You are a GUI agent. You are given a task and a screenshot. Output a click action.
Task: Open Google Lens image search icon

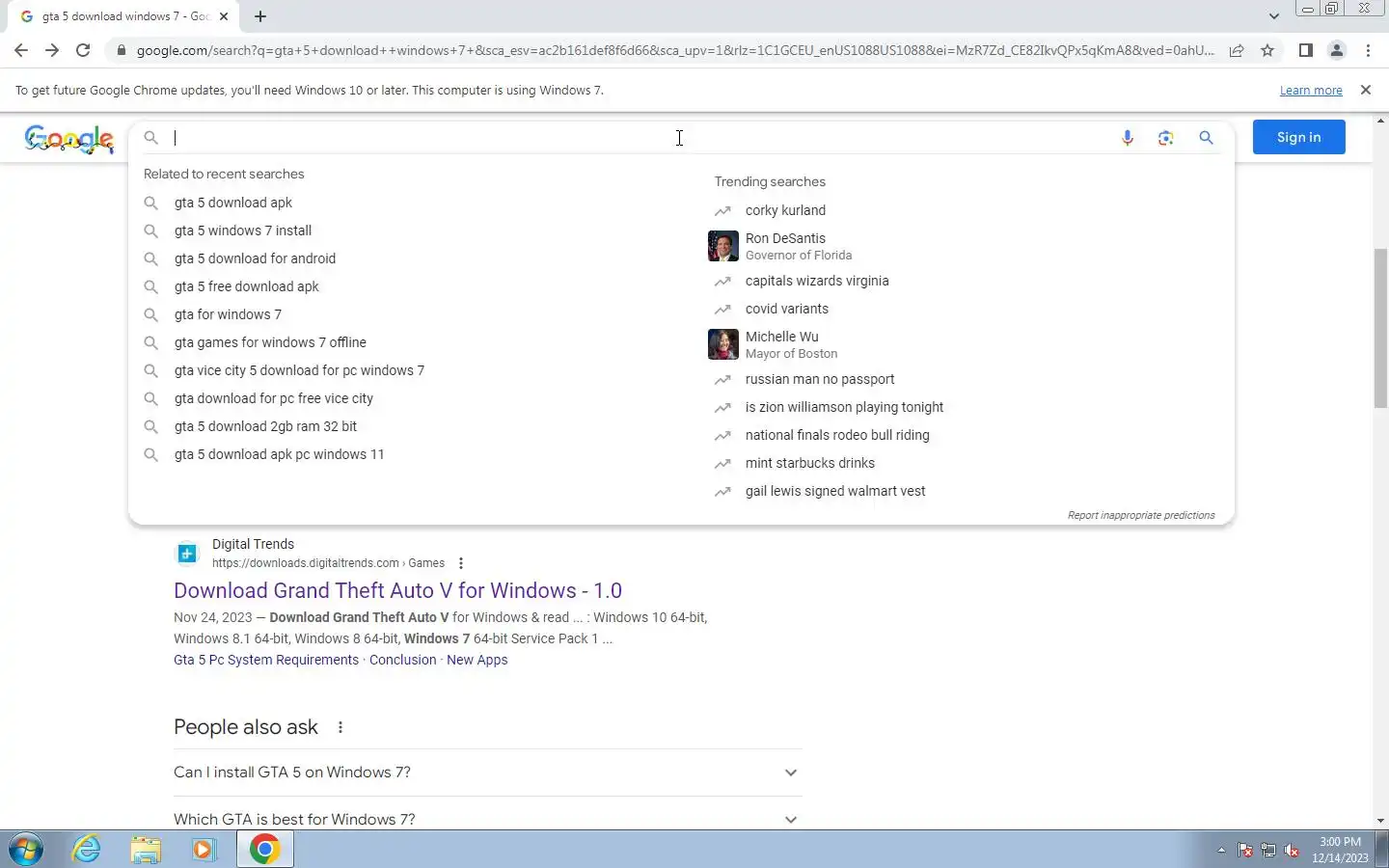pyautogui.click(x=1165, y=138)
